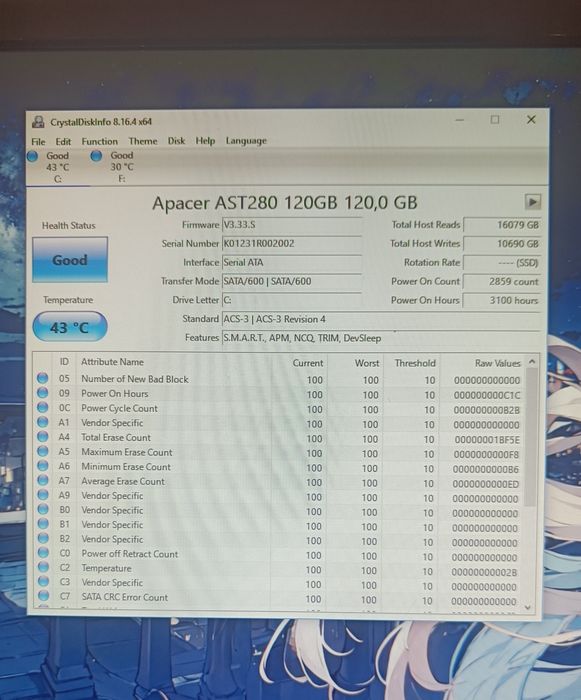
Task: Select the Average Erase Count row text
Action: [123, 481]
